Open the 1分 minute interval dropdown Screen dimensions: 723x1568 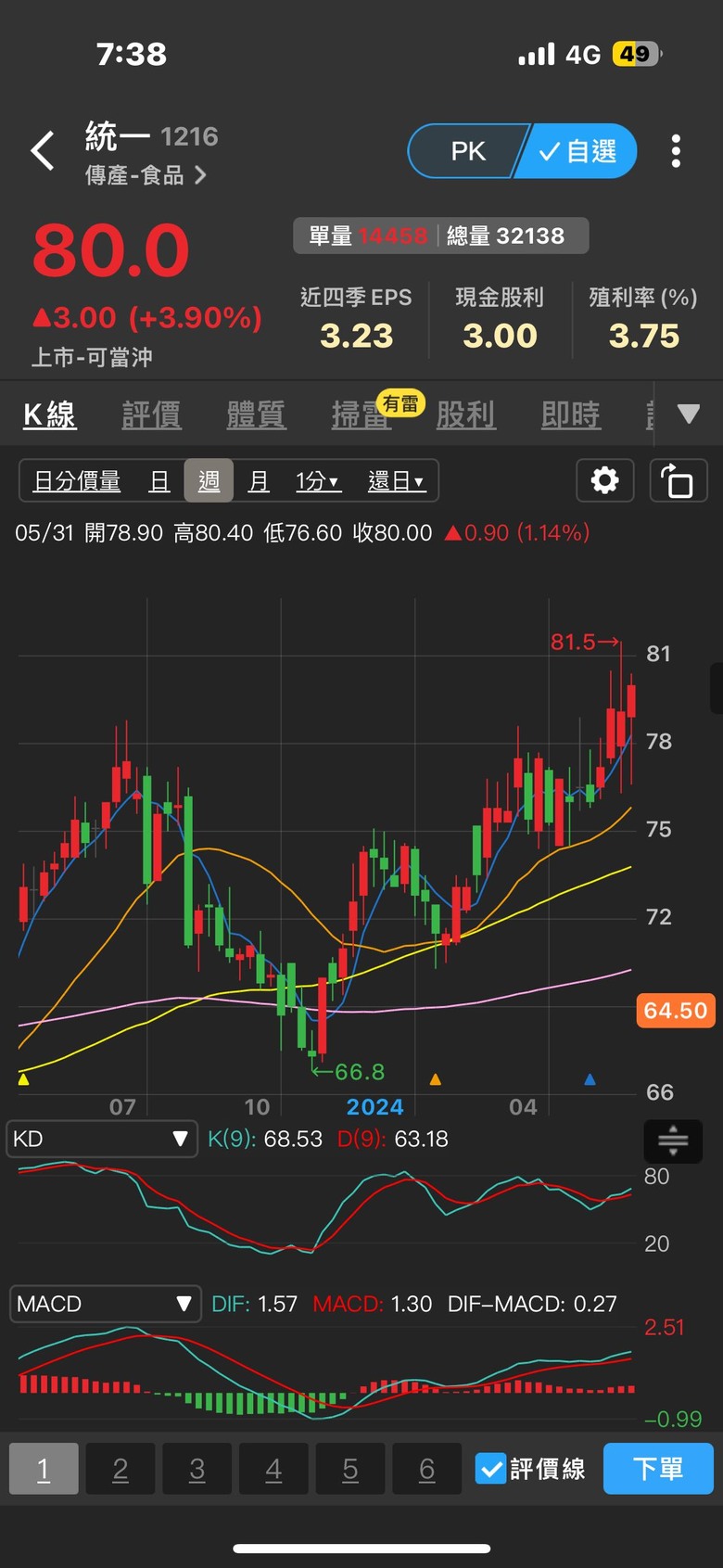[318, 481]
